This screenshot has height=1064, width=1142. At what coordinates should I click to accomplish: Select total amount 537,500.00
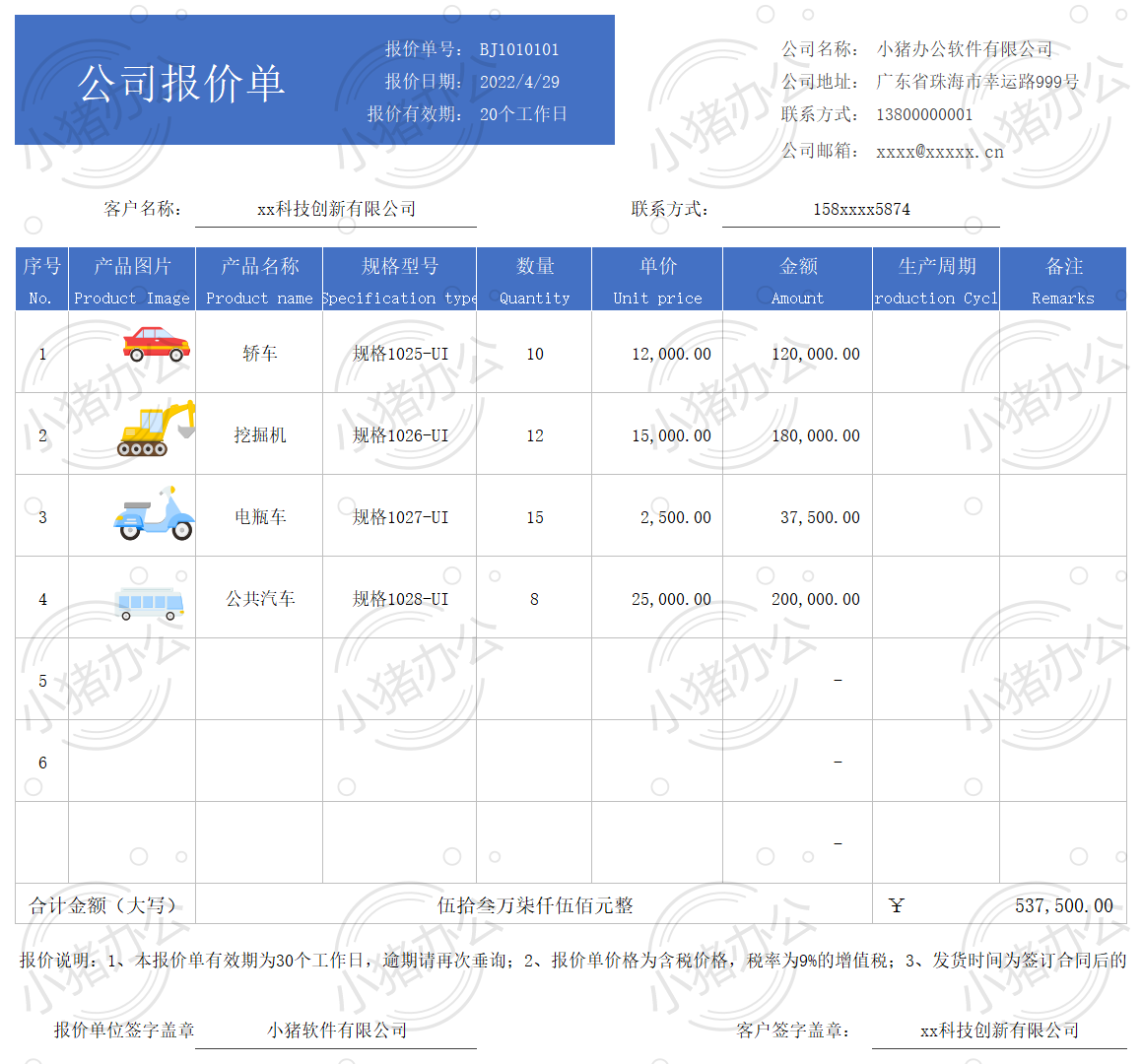point(1063,906)
